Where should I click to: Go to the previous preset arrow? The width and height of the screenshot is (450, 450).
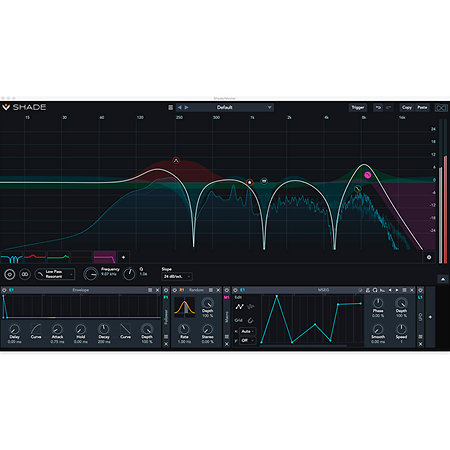point(180,107)
